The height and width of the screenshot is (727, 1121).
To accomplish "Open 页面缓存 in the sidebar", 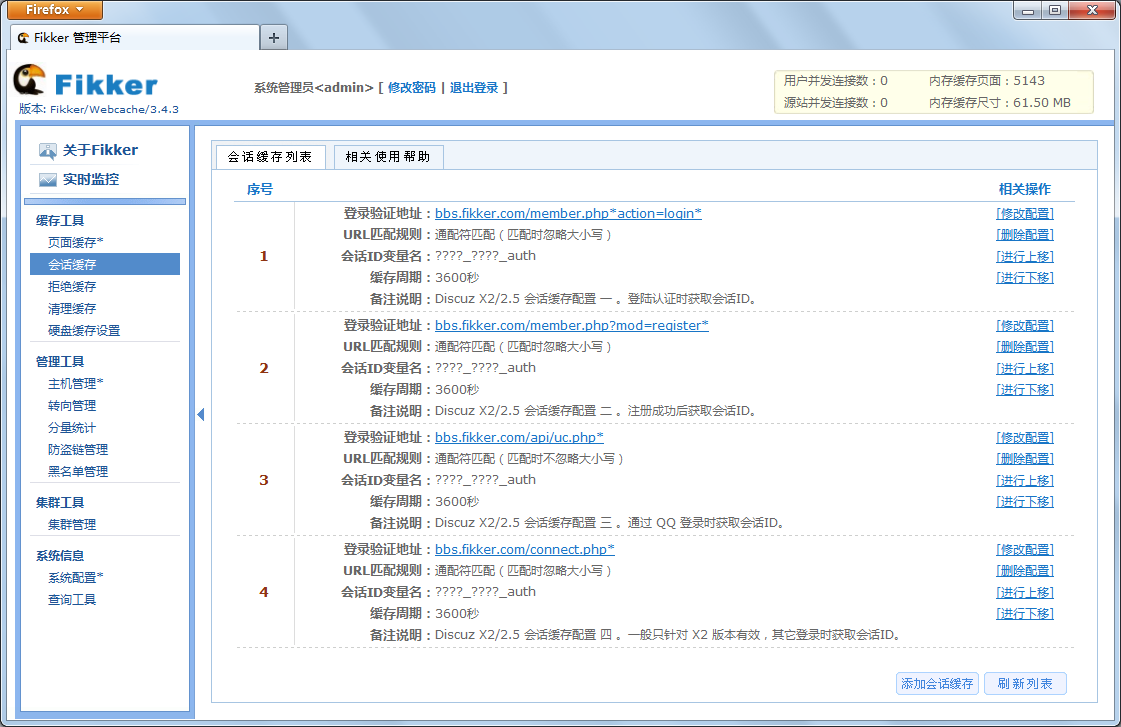I will tap(76, 242).
